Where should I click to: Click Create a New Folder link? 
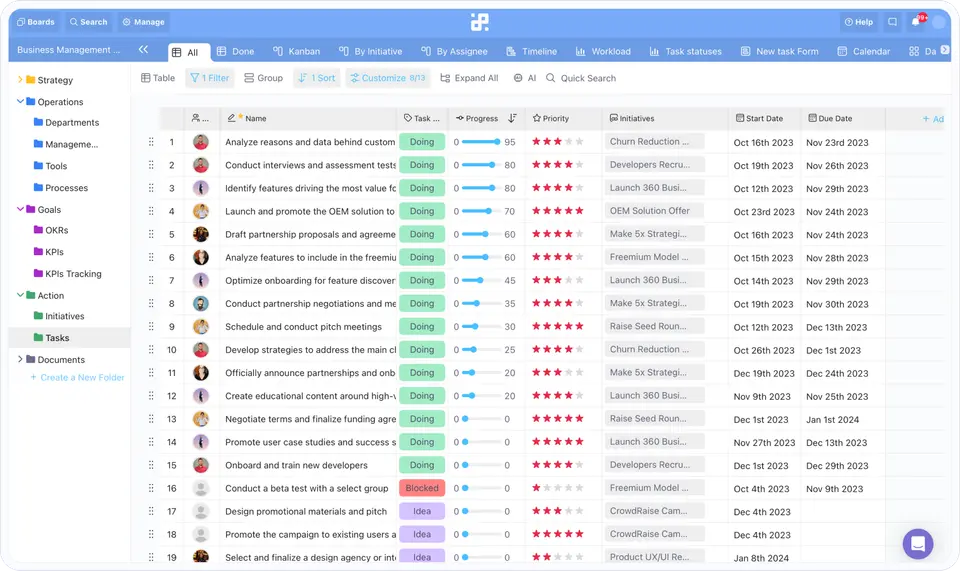pos(77,378)
